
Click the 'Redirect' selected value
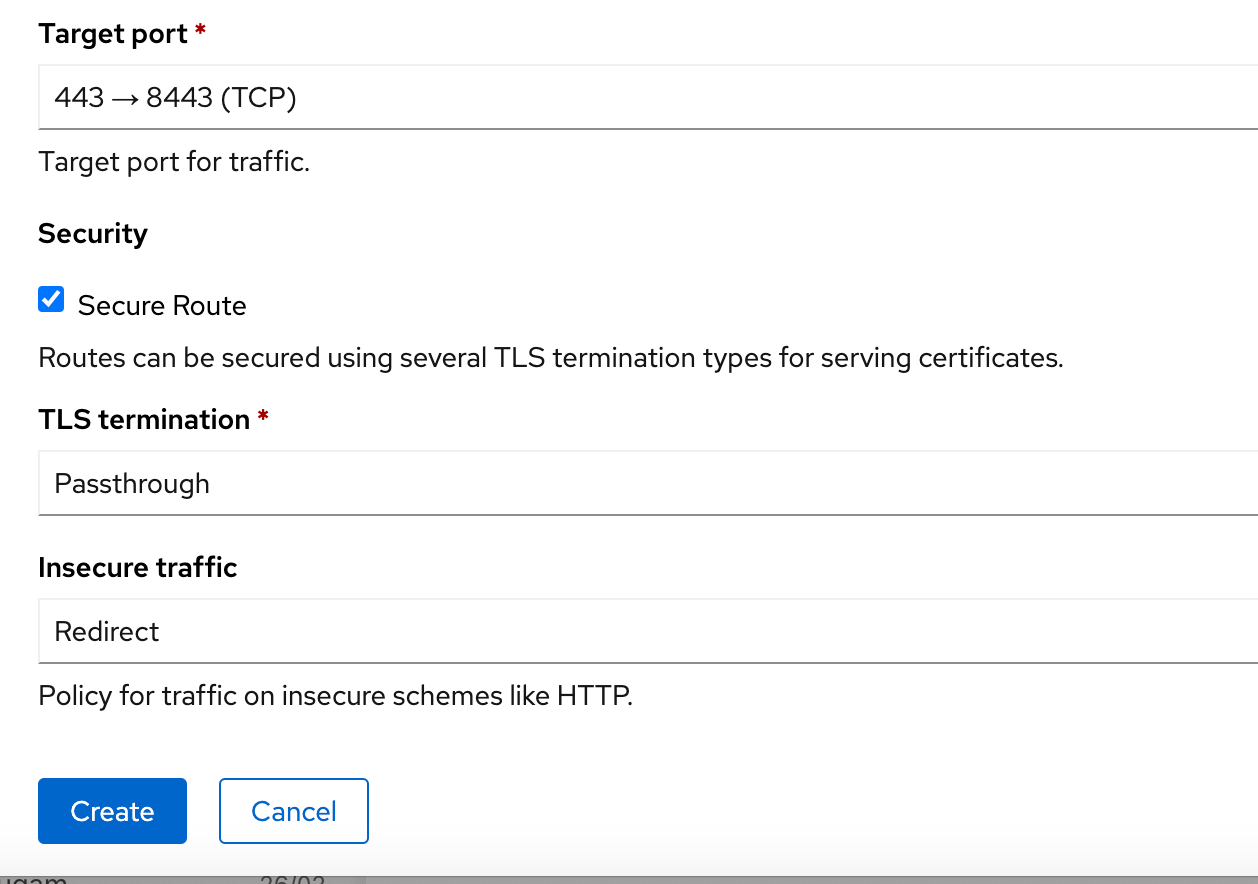point(107,632)
